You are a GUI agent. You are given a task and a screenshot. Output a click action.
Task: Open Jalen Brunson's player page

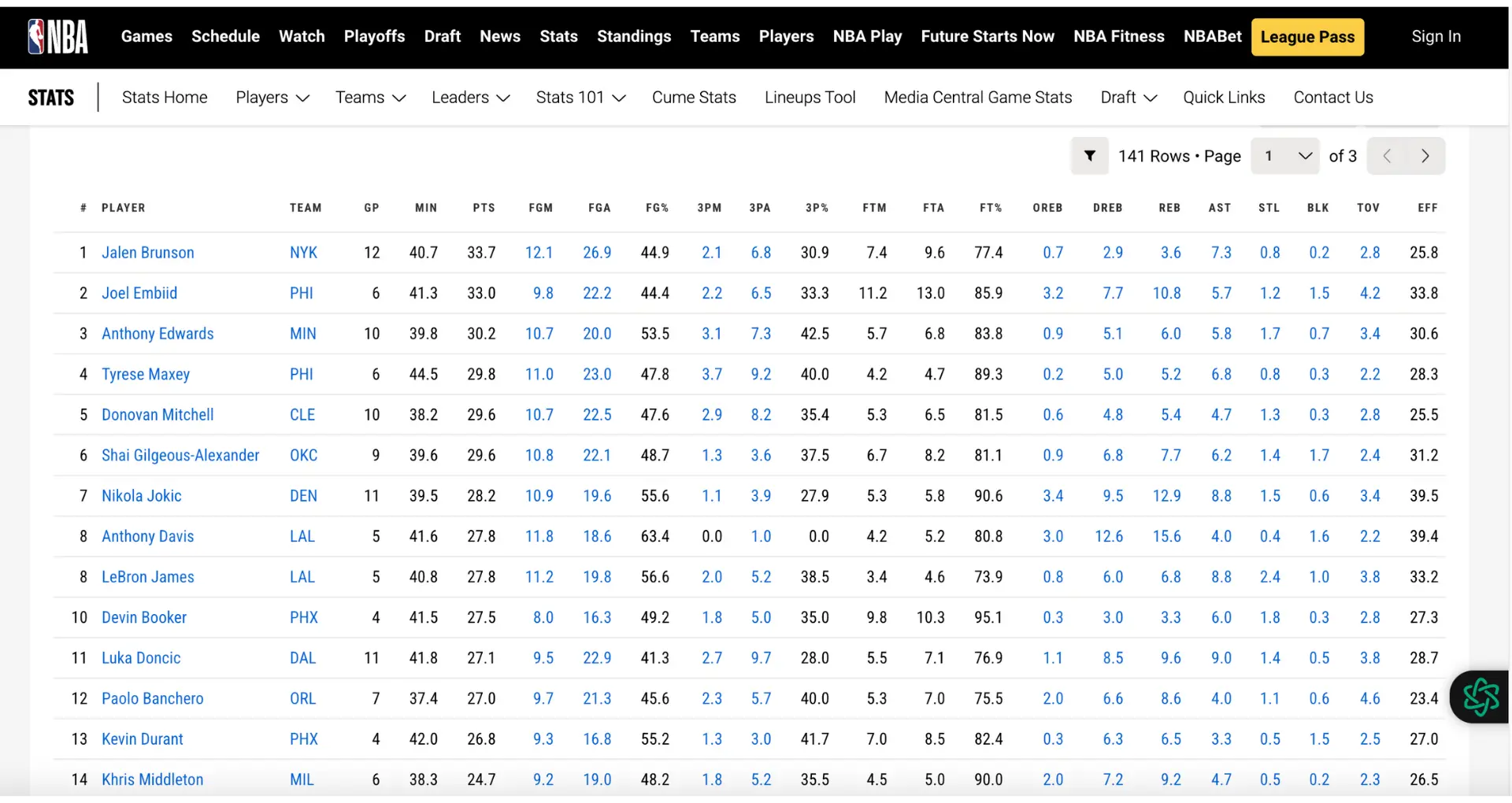click(148, 253)
